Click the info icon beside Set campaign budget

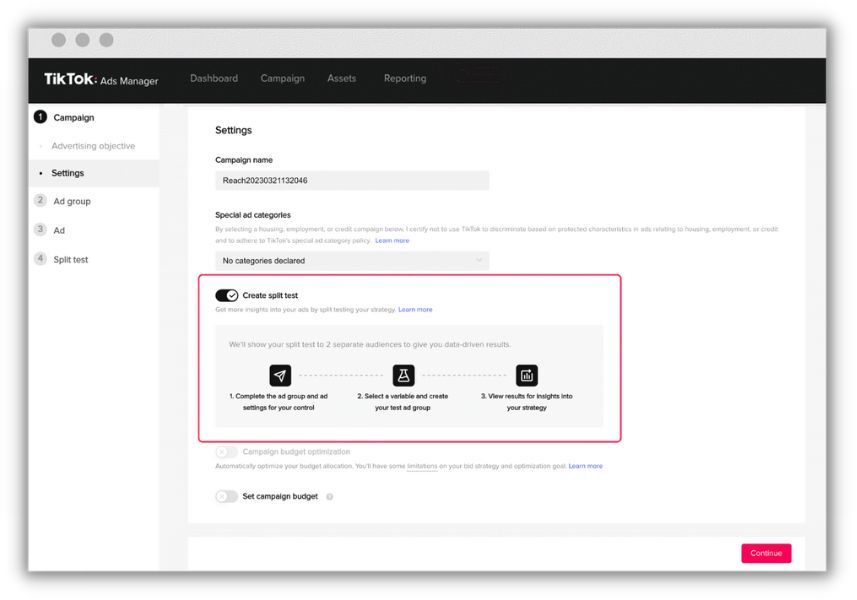[330, 497]
